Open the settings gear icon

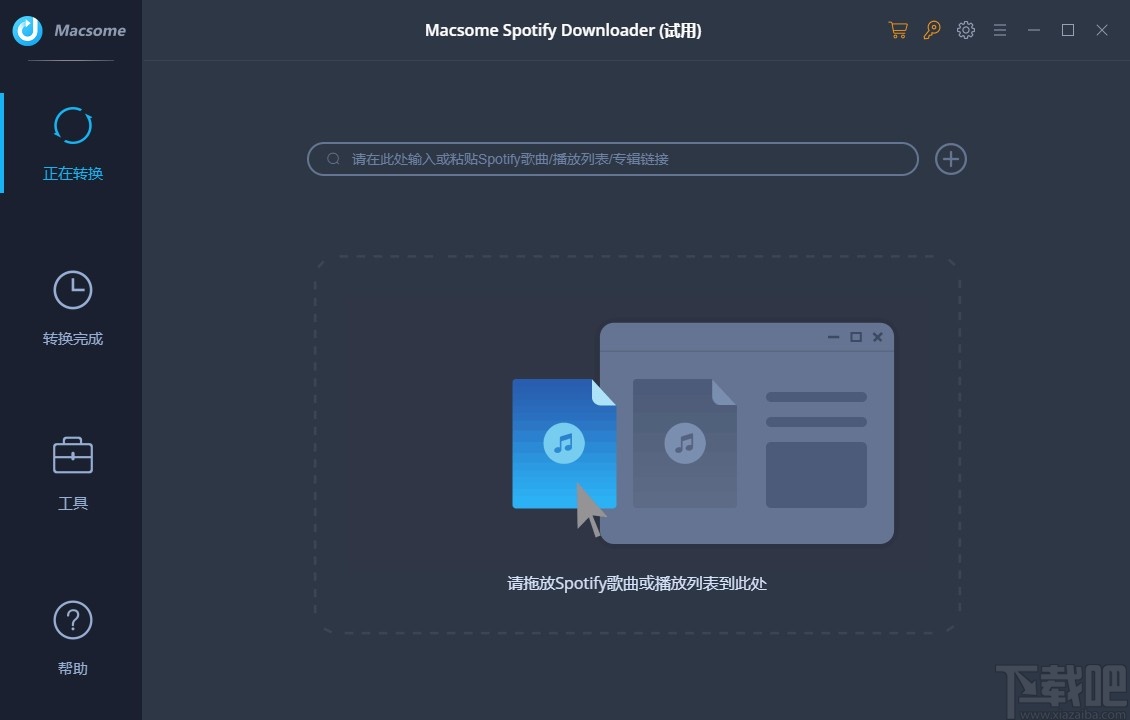(965, 30)
